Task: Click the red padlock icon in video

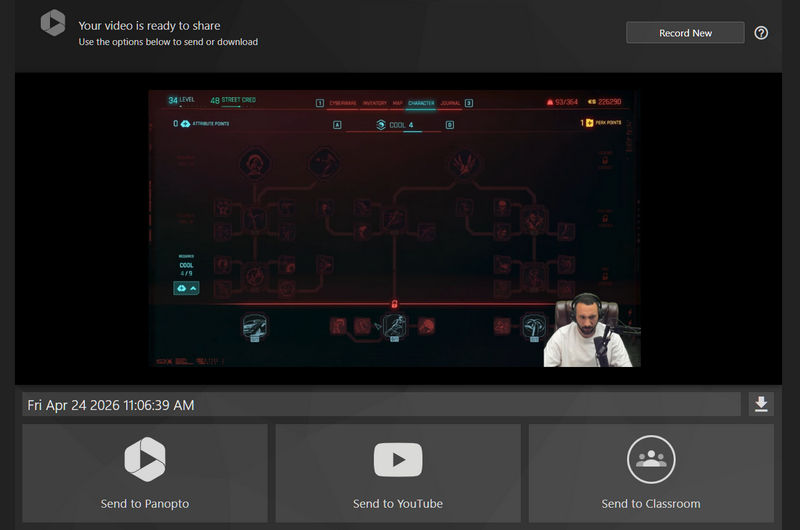Action: [394, 303]
